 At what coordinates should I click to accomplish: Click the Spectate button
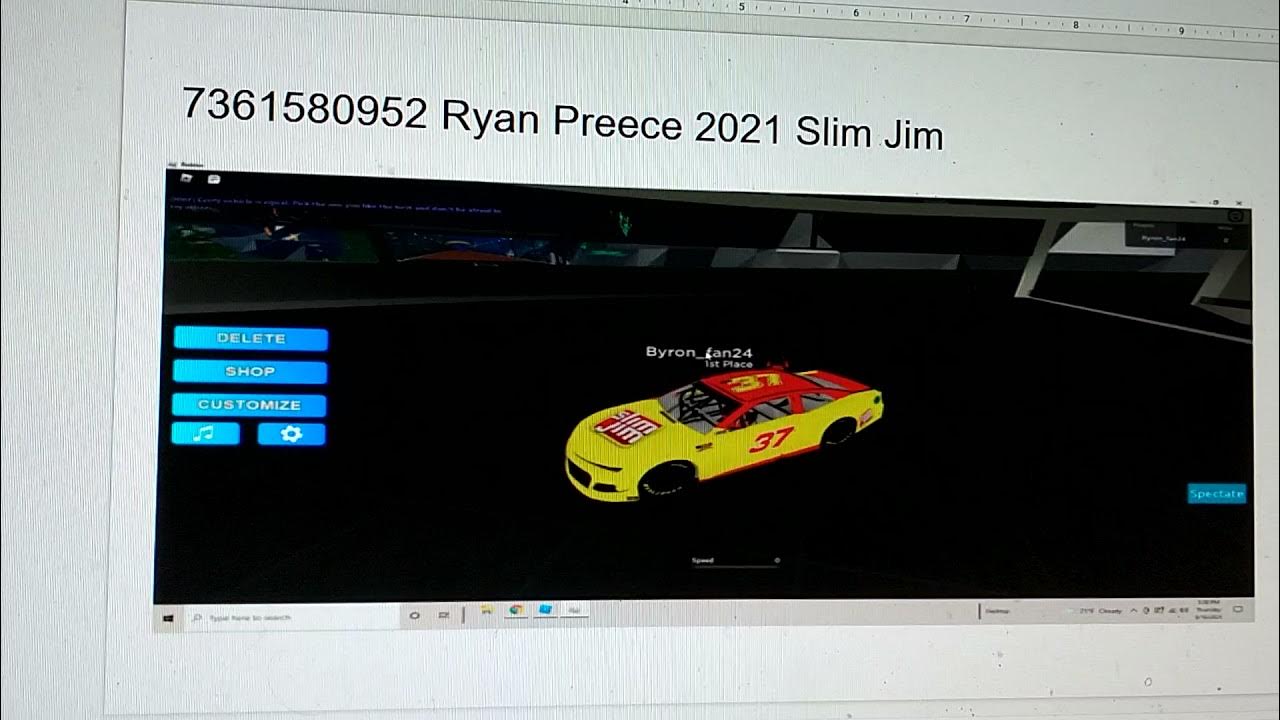pyautogui.click(x=1217, y=493)
